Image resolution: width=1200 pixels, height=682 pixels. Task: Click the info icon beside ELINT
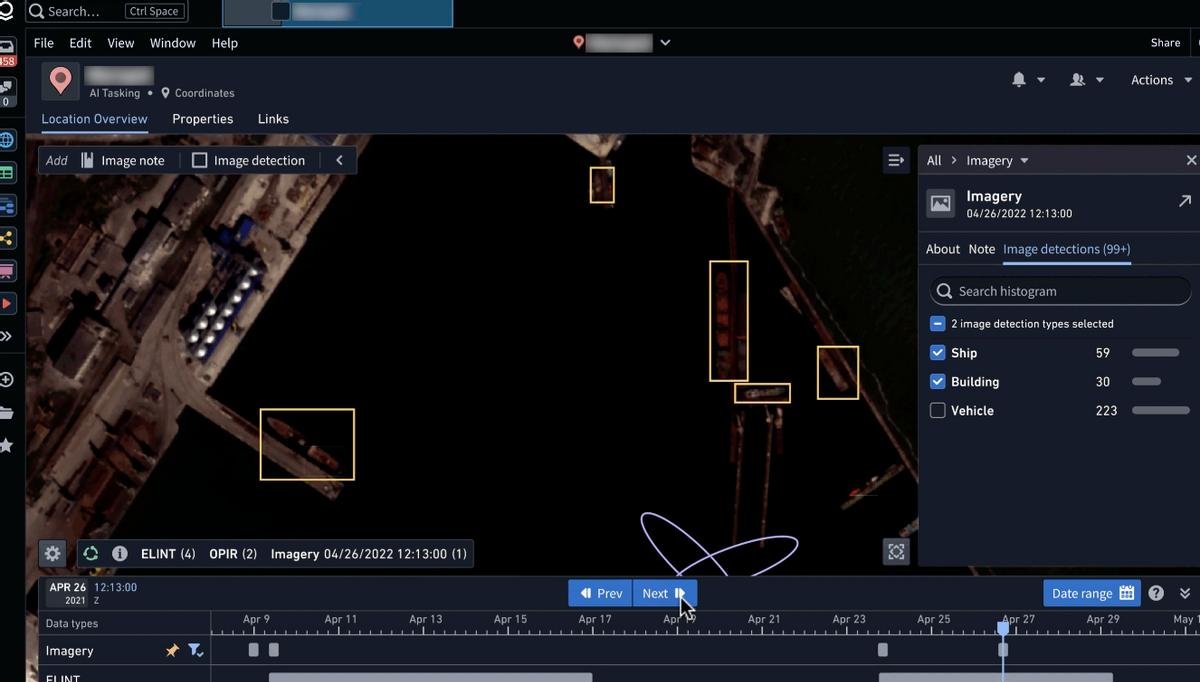(x=119, y=553)
